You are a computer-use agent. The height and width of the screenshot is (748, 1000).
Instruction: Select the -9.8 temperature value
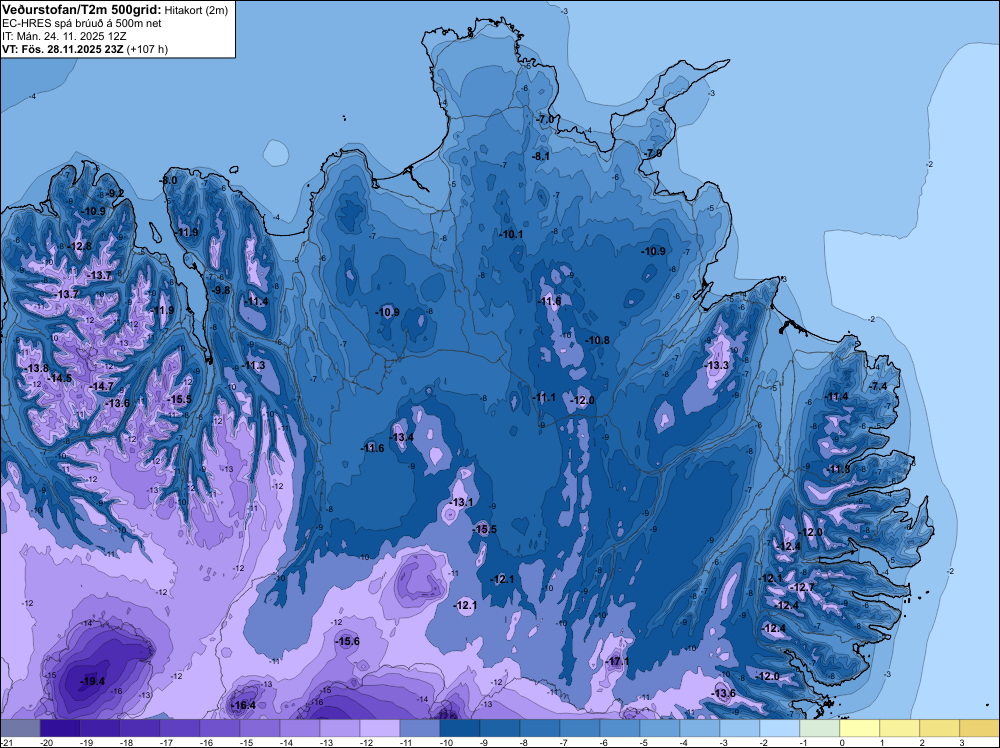(x=221, y=290)
